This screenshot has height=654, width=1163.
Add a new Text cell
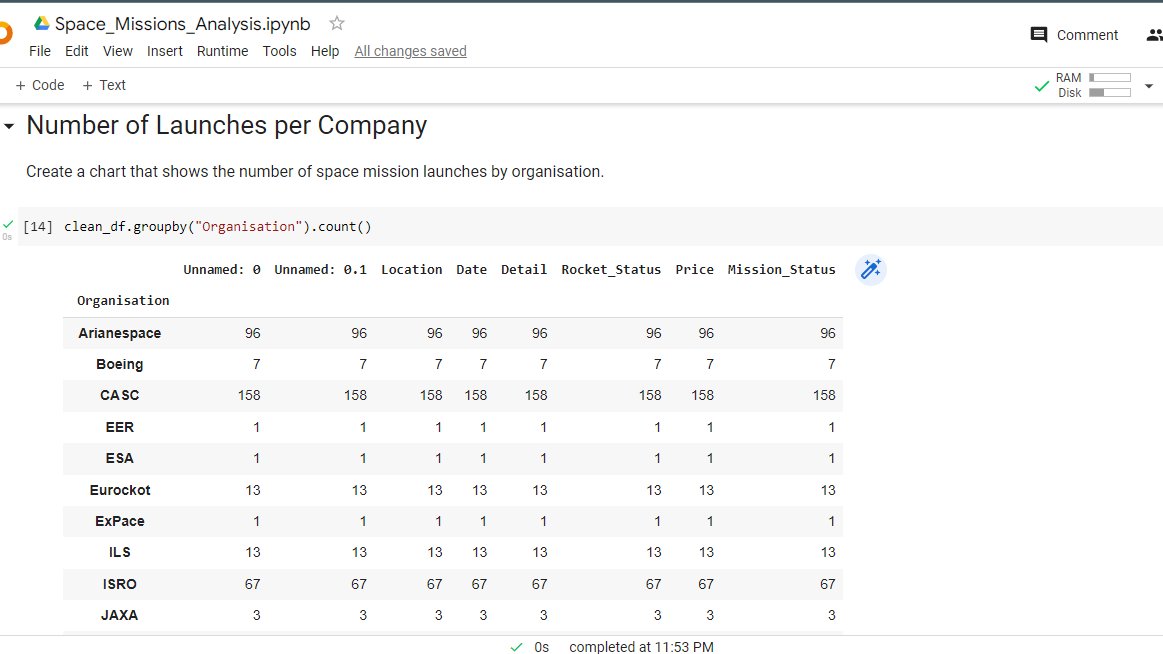click(104, 85)
